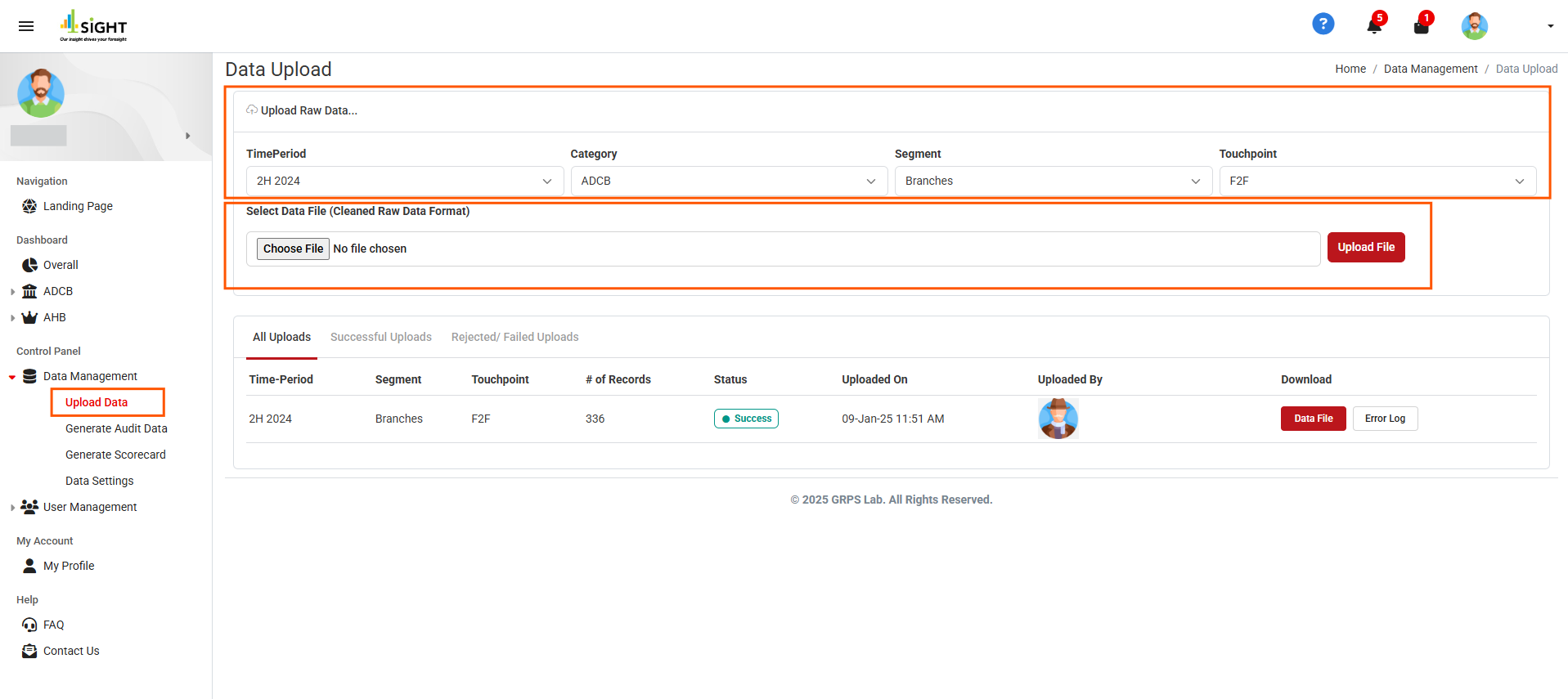
Task: Click the Contact Us envelope icon
Action: 29,651
